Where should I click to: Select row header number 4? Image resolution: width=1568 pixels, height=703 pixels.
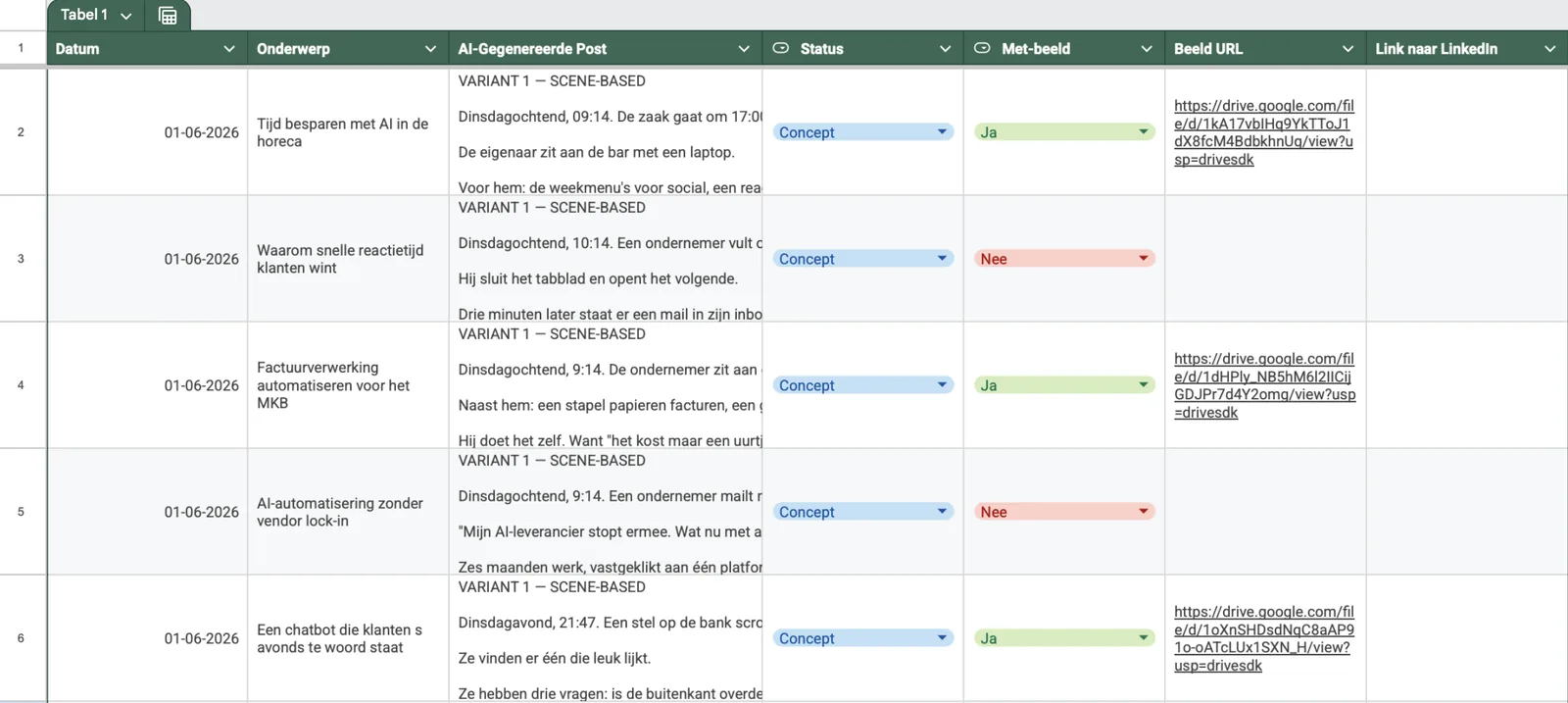pos(21,385)
